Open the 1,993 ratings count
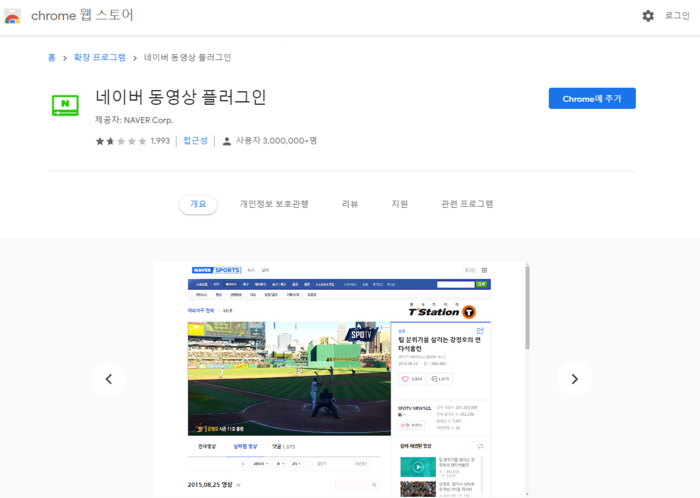Viewport: 700px width, 498px height. (x=160, y=141)
